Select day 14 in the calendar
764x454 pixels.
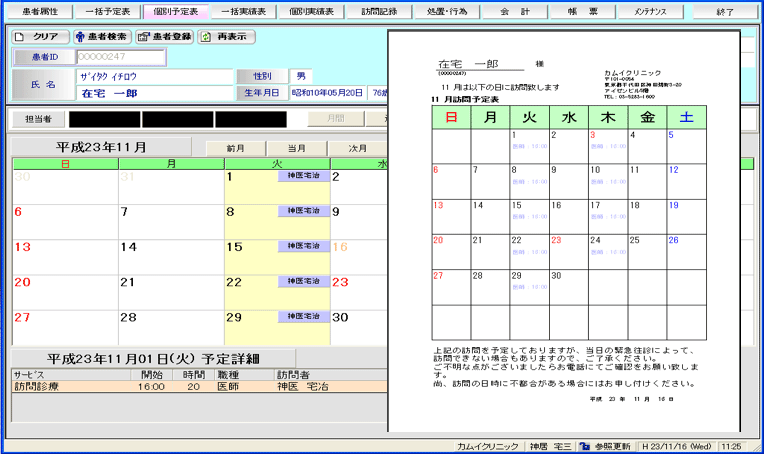[x=172, y=257]
